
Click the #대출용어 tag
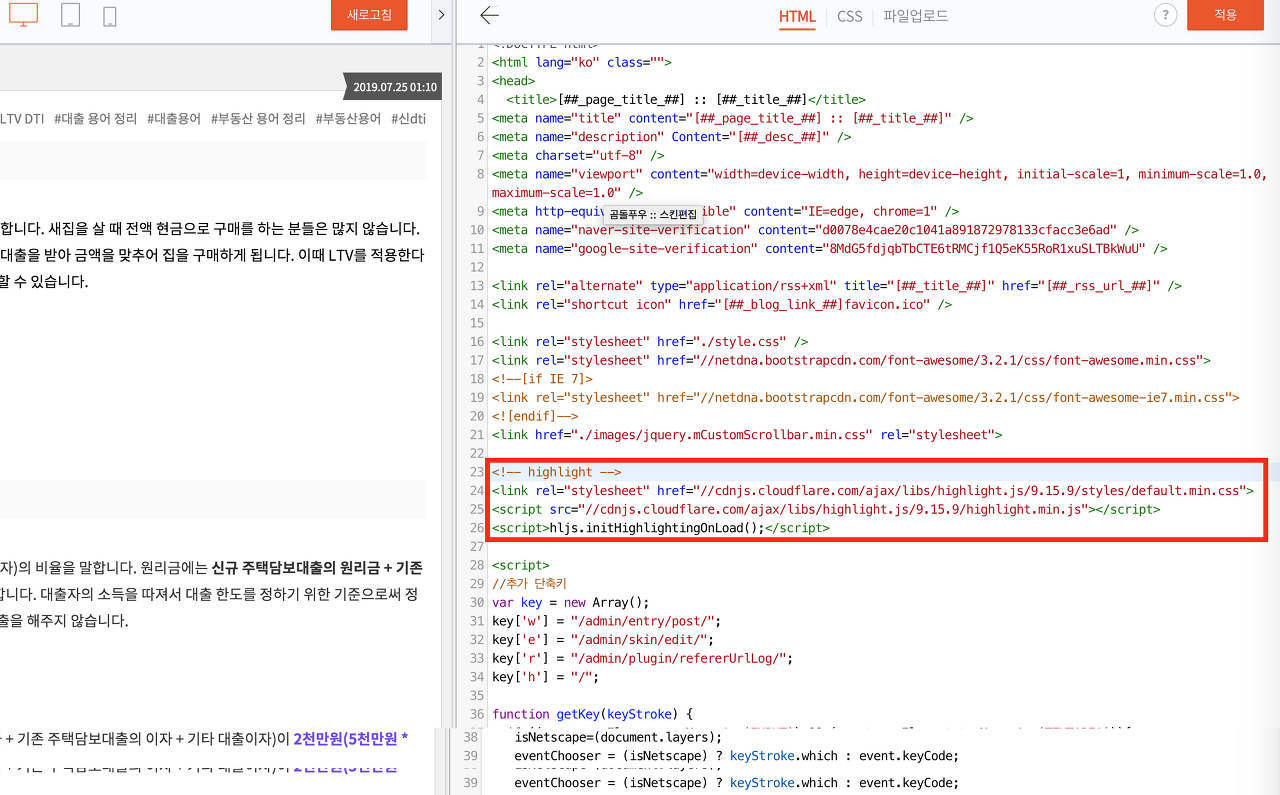point(174,118)
